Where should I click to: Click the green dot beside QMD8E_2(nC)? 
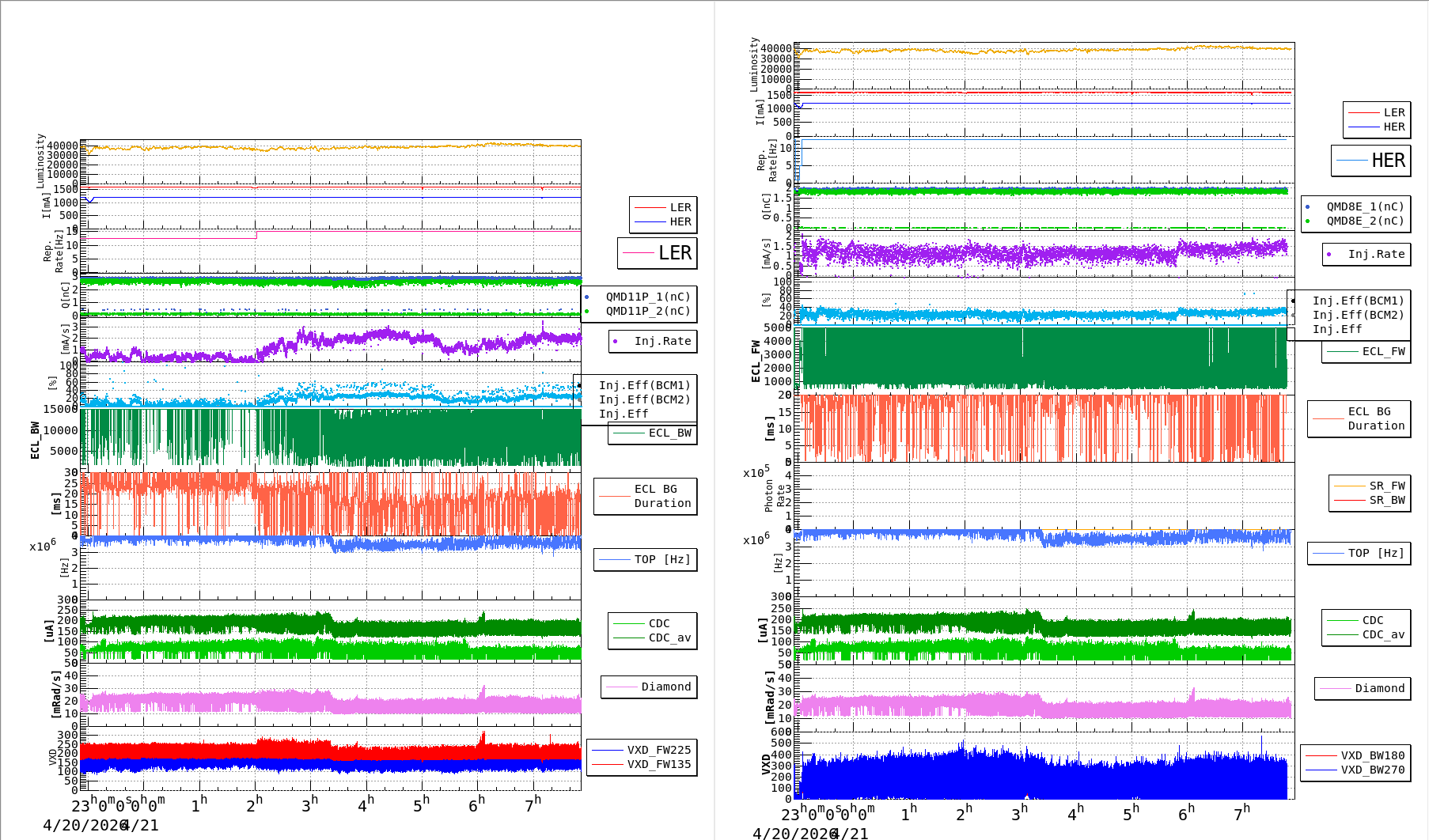coord(1307,221)
